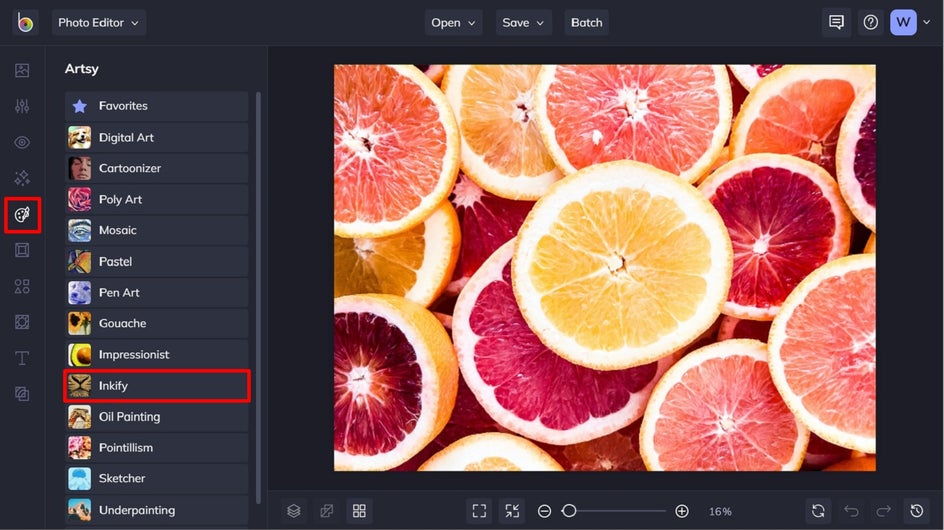Click the shrink to actual size icon
944x530 pixels.
coord(512,511)
